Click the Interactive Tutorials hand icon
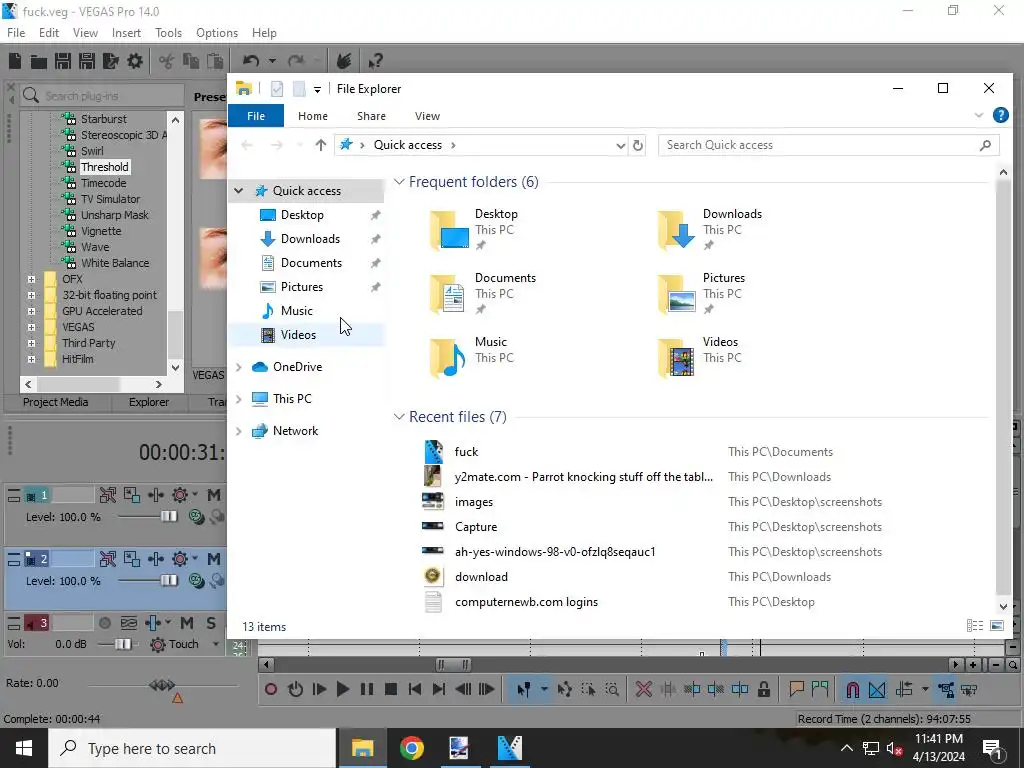The image size is (1024, 768). [344, 61]
